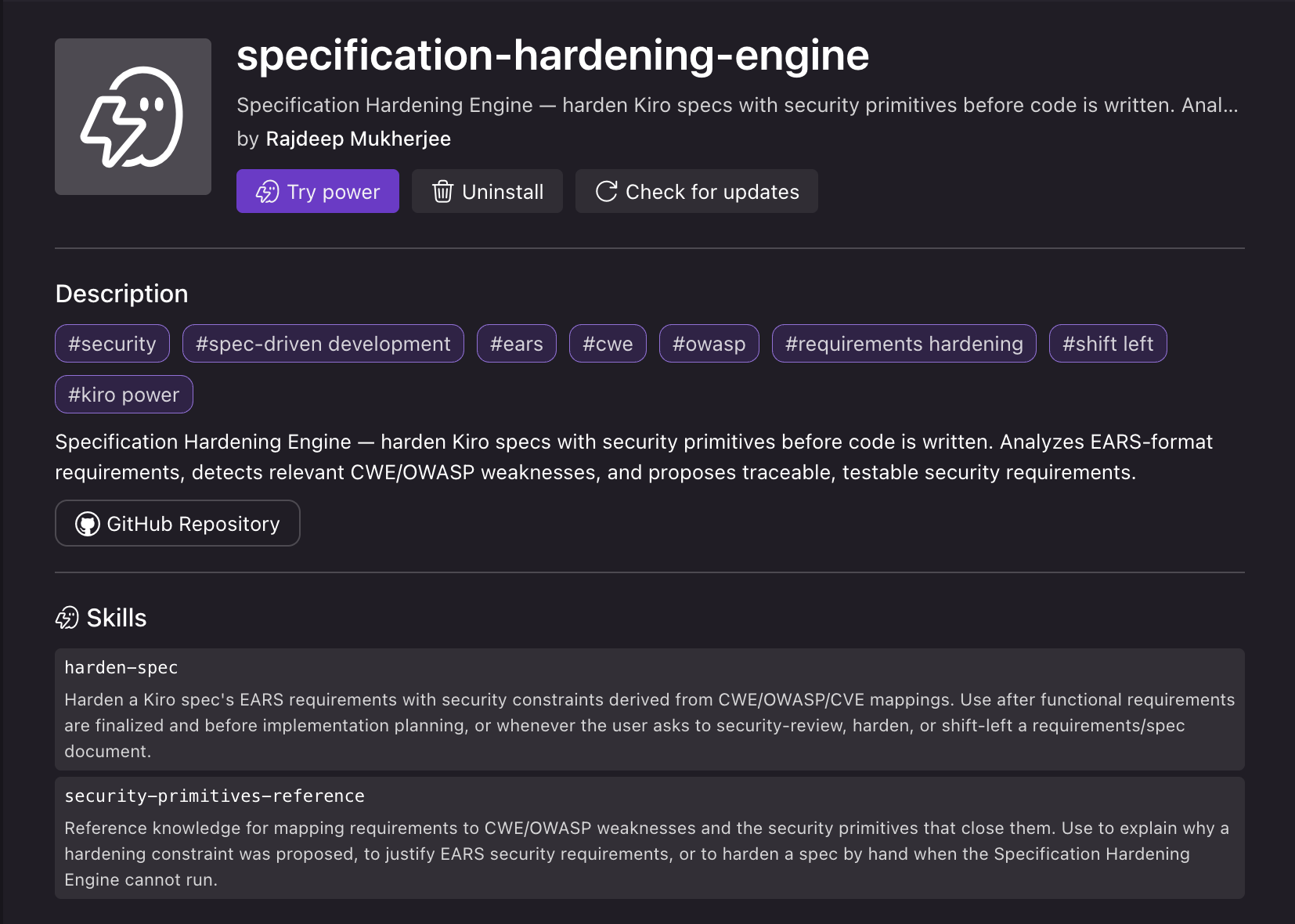Click the ghost icon beside Skills heading

67,618
